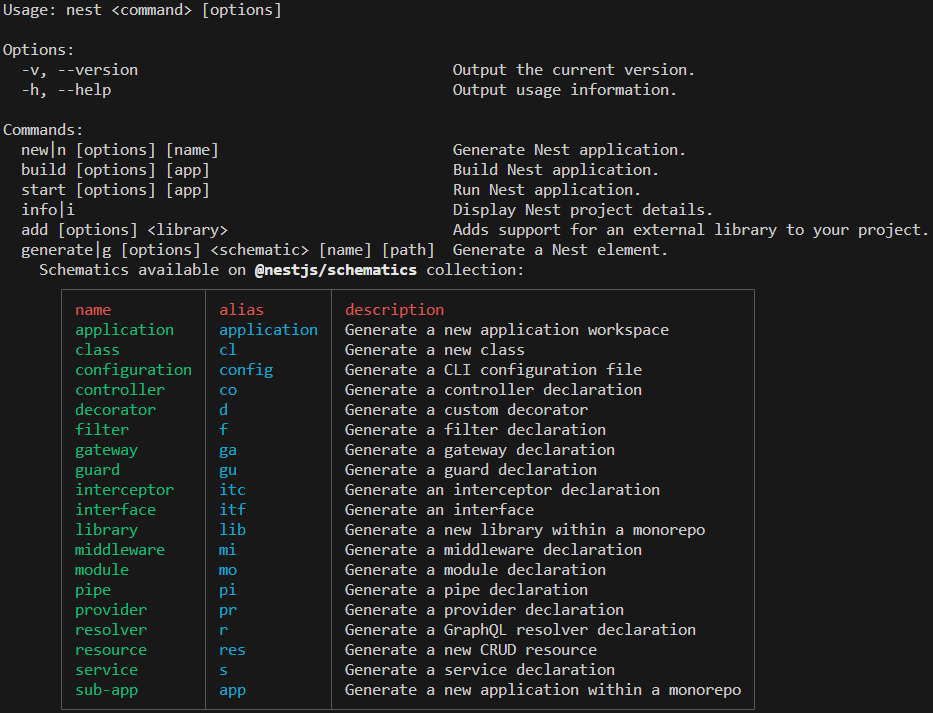This screenshot has width=933, height=713.
Task: Click the red 'alias' column header
Action: (241, 310)
